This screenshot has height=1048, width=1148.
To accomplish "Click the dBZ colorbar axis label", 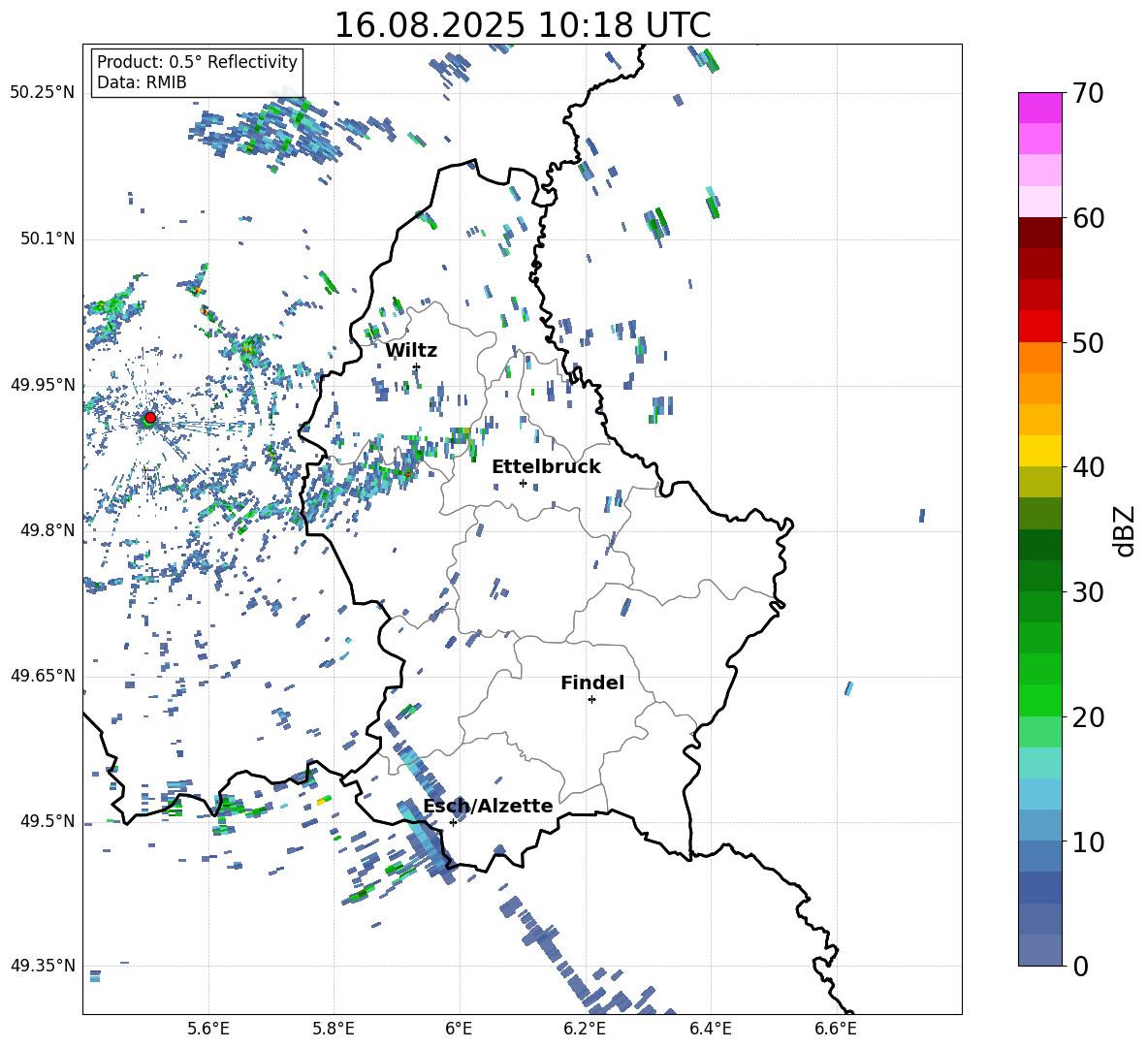I will point(1124,530).
